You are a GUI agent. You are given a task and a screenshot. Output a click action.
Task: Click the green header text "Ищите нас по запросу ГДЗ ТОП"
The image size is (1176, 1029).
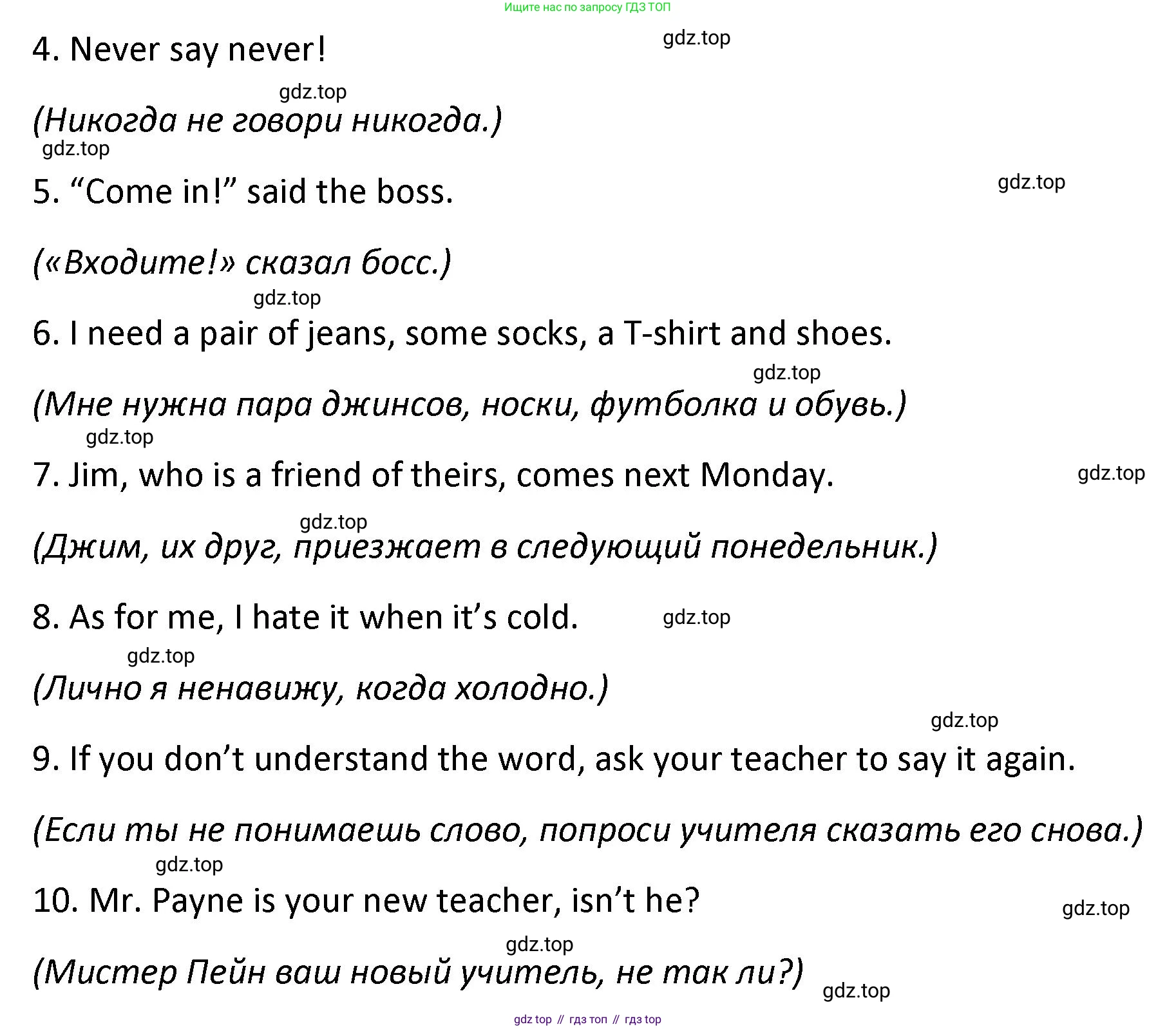click(x=587, y=8)
